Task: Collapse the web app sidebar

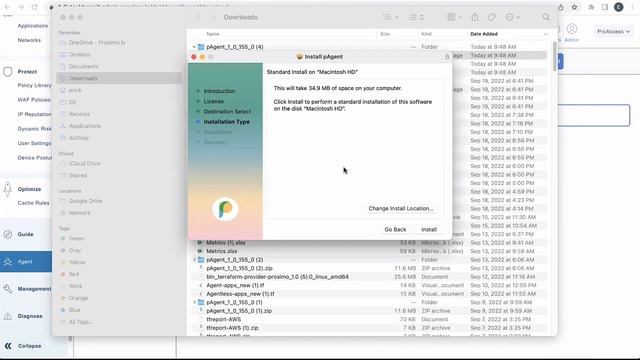Action: 23,346
